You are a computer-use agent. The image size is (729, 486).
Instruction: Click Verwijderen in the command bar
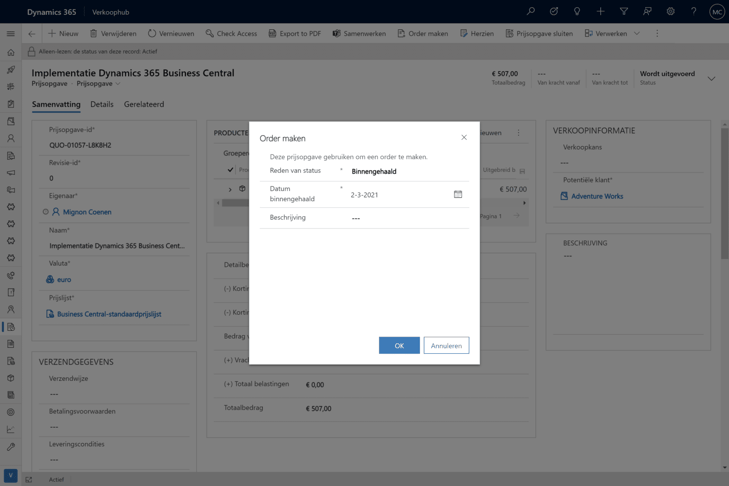pos(113,33)
